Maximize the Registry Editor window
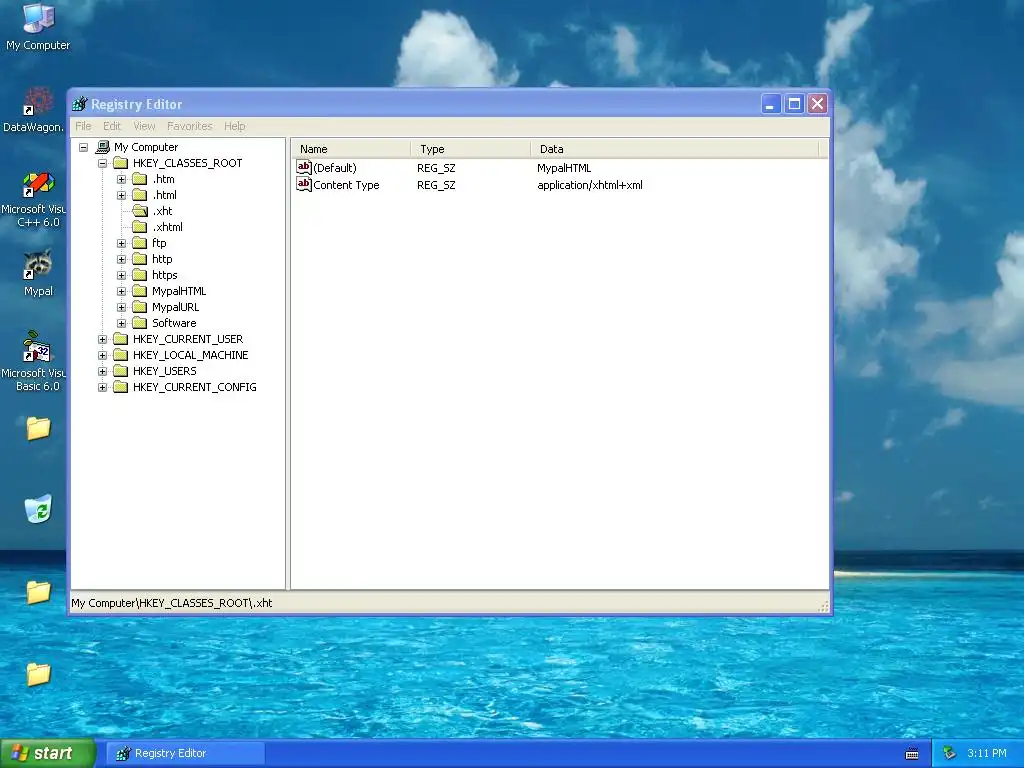 (x=794, y=104)
